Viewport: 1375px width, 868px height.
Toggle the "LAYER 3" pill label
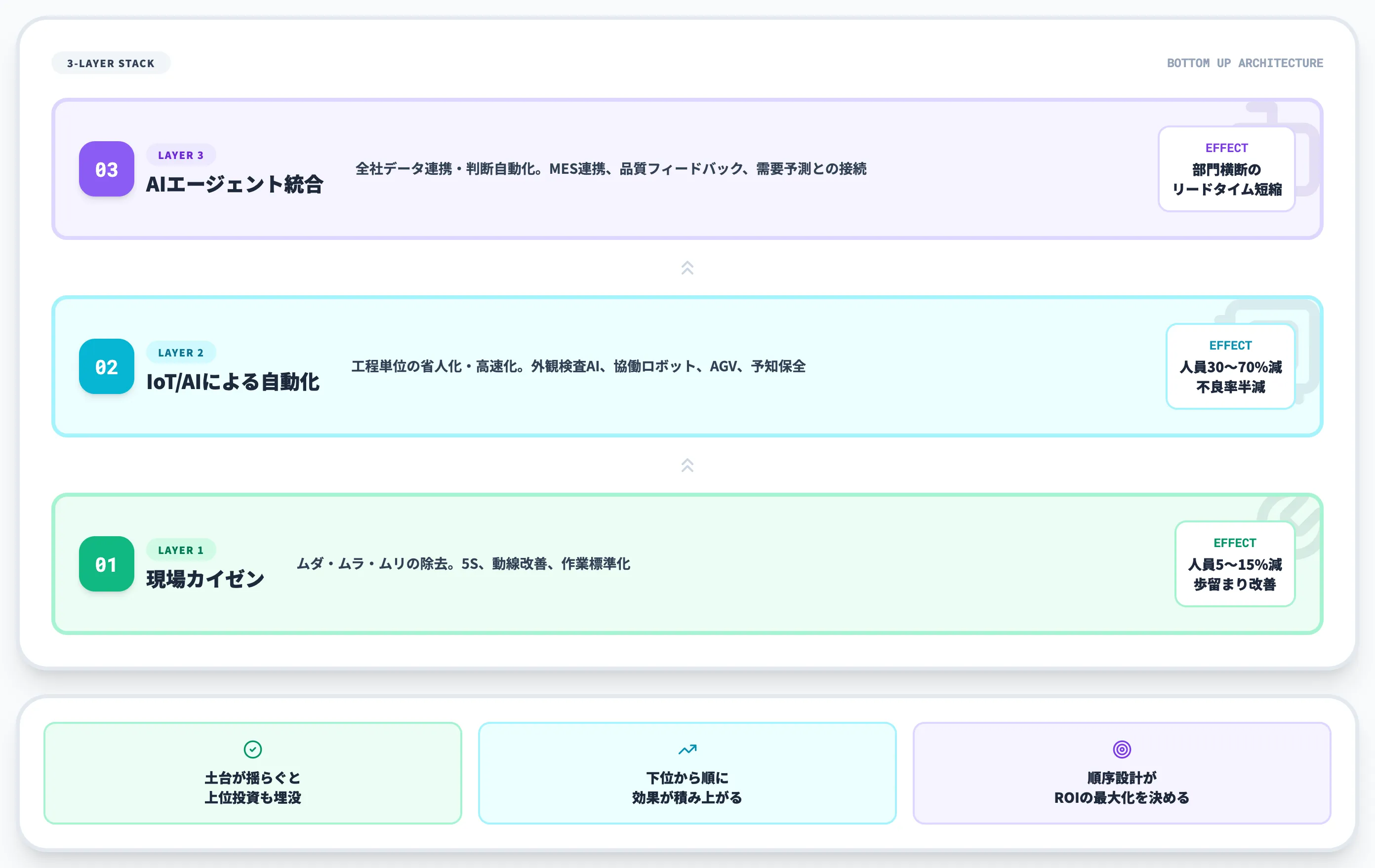coord(180,155)
